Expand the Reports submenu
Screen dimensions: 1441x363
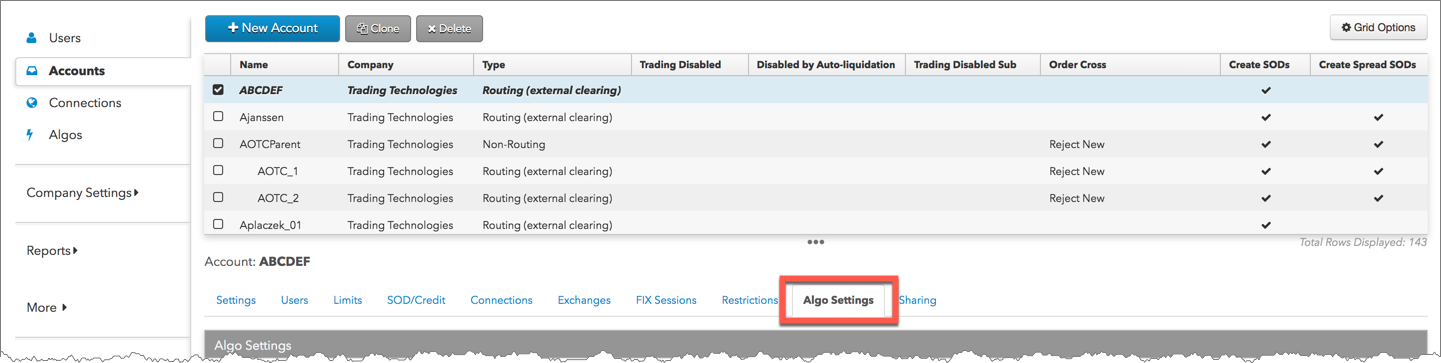[x=52, y=251]
